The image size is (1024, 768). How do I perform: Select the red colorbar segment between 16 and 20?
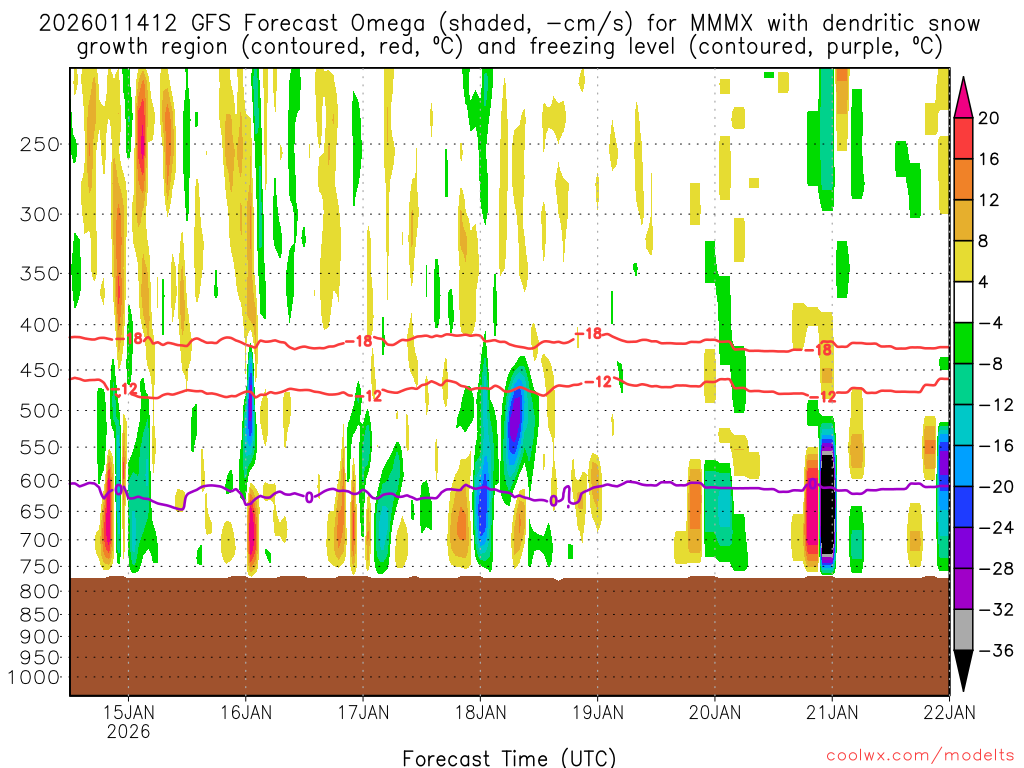(x=964, y=138)
